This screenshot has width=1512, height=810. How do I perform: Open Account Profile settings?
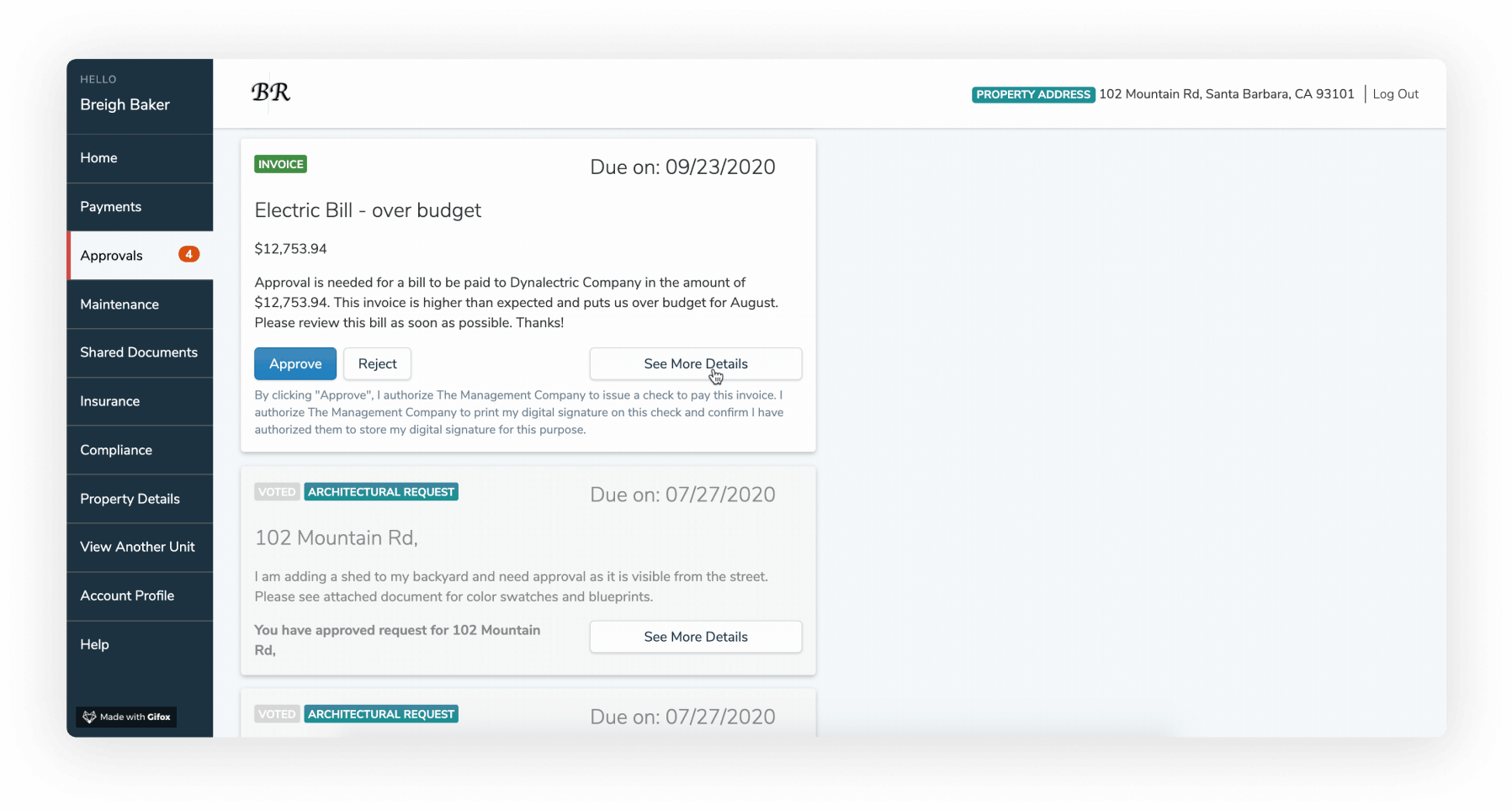127,596
